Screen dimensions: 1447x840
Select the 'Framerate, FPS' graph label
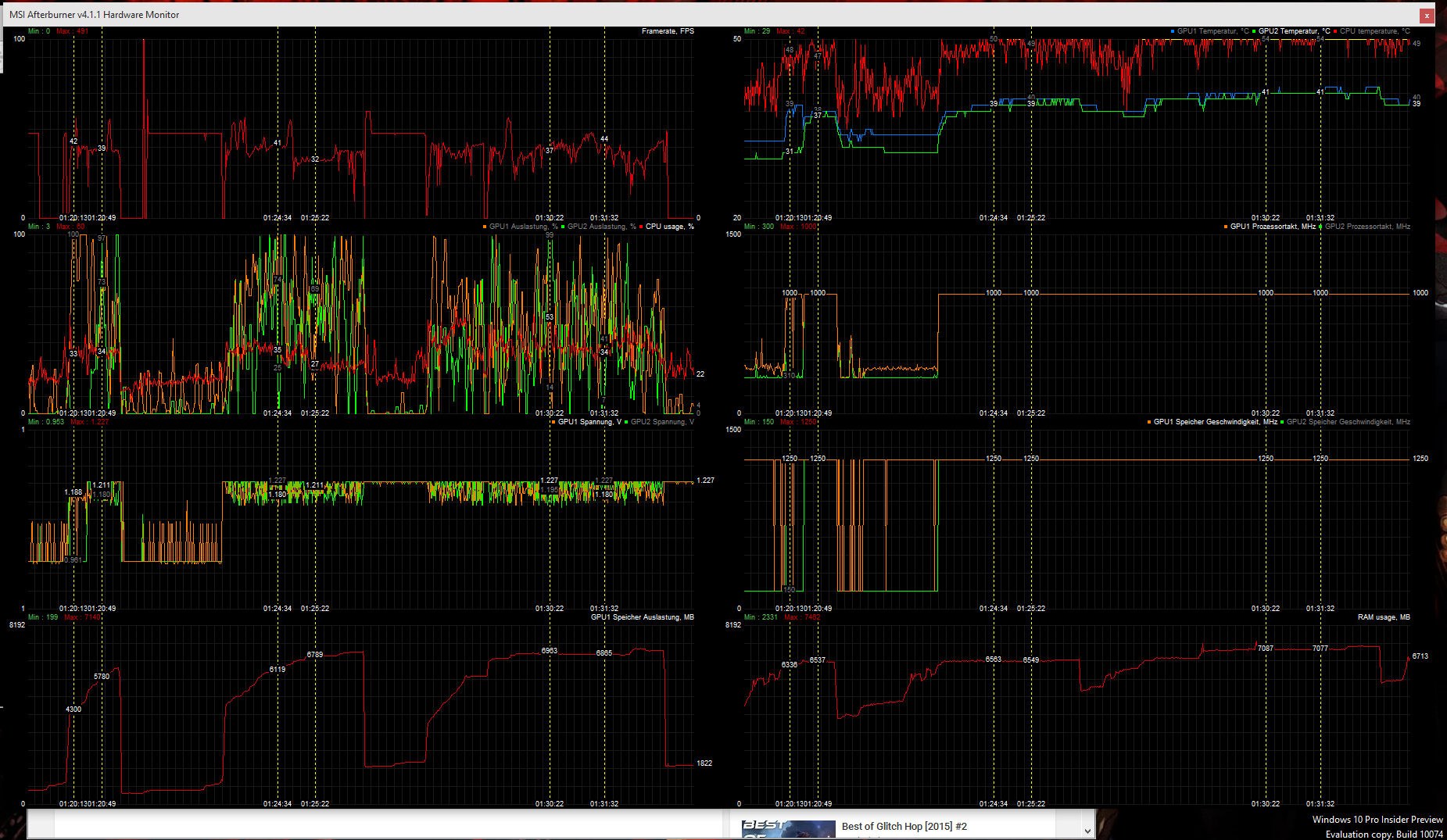[668, 31]
